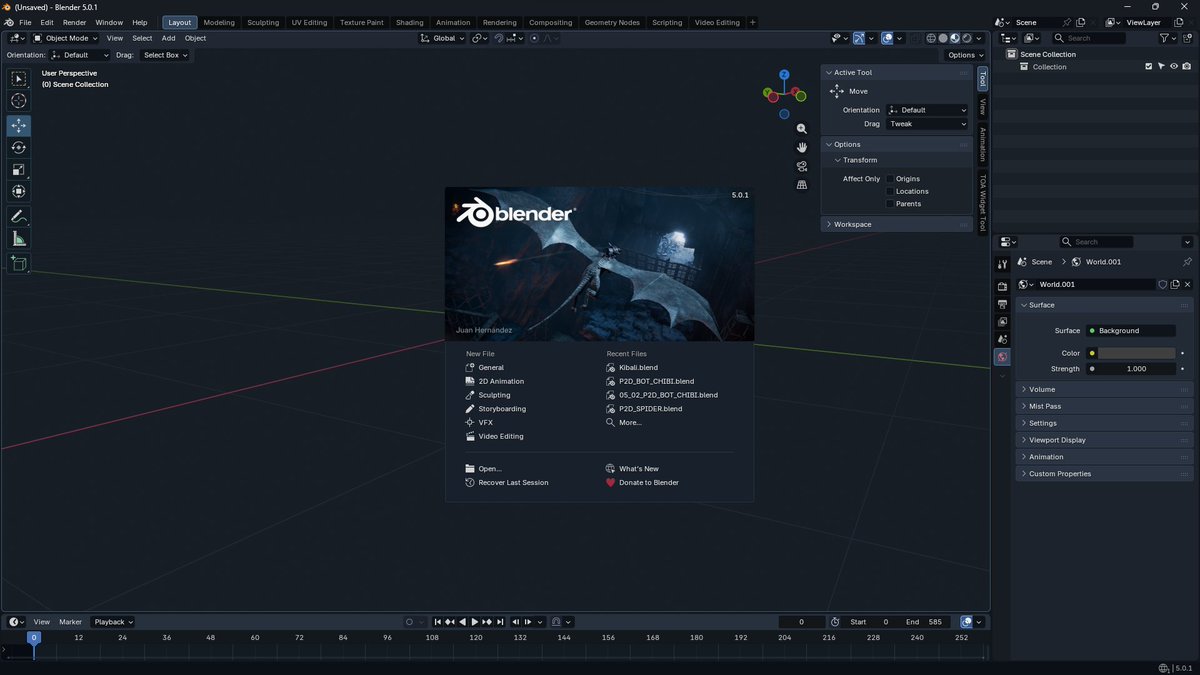
Task: Switch to the Sculpting workspace tab
Action: point(263,22)
